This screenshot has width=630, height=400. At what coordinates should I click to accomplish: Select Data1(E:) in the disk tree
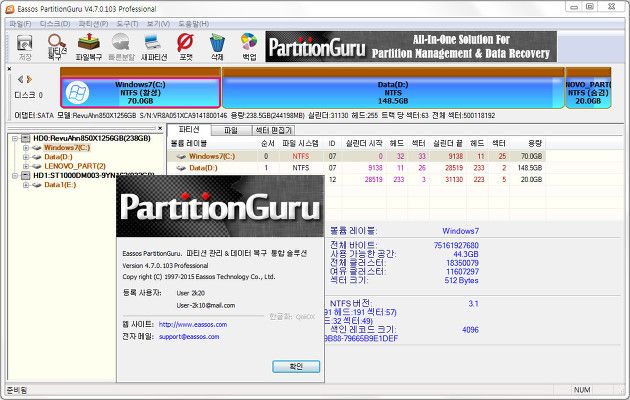pyautogui.click(x=60, y=185)
